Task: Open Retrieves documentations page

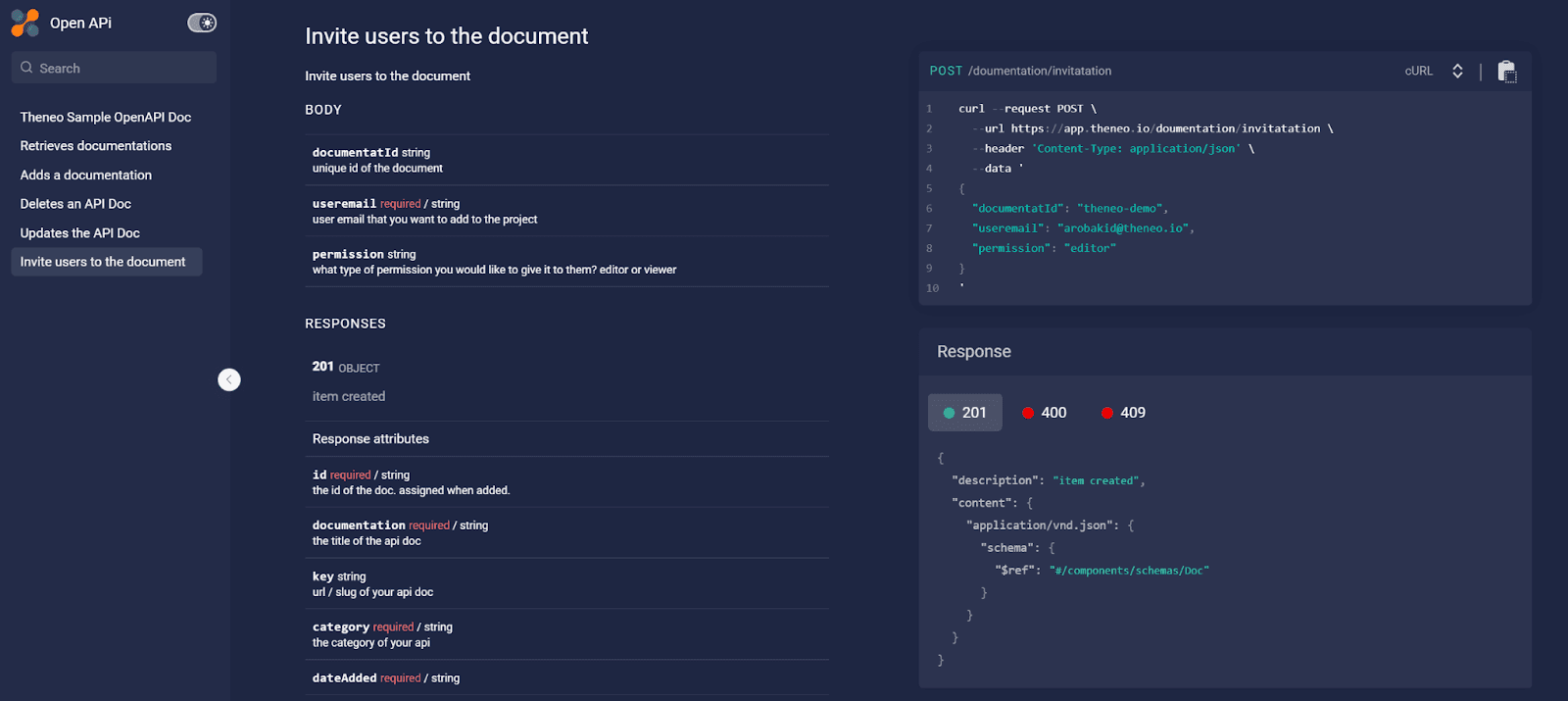Action: [x=96, y=146]
